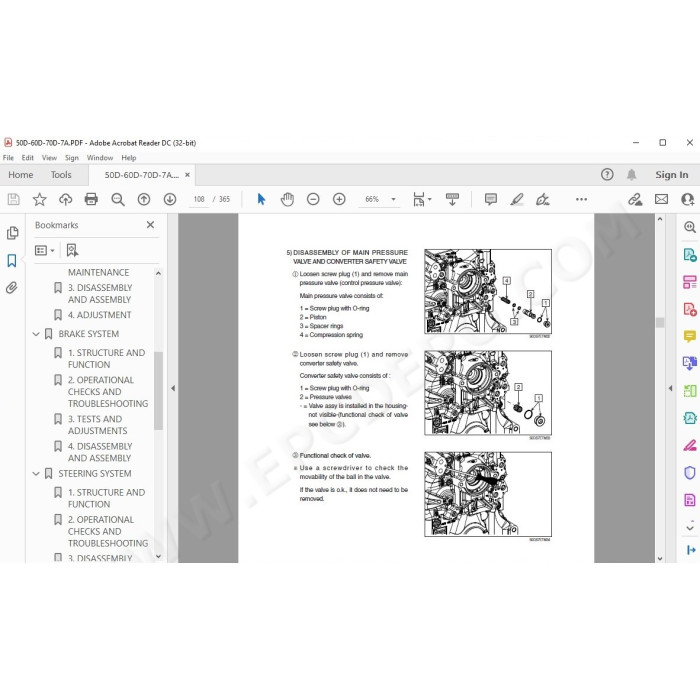Collapse the STEERING SYSTEM bookmark group
This screenshot has width=700, height=700.
point(36,474)
